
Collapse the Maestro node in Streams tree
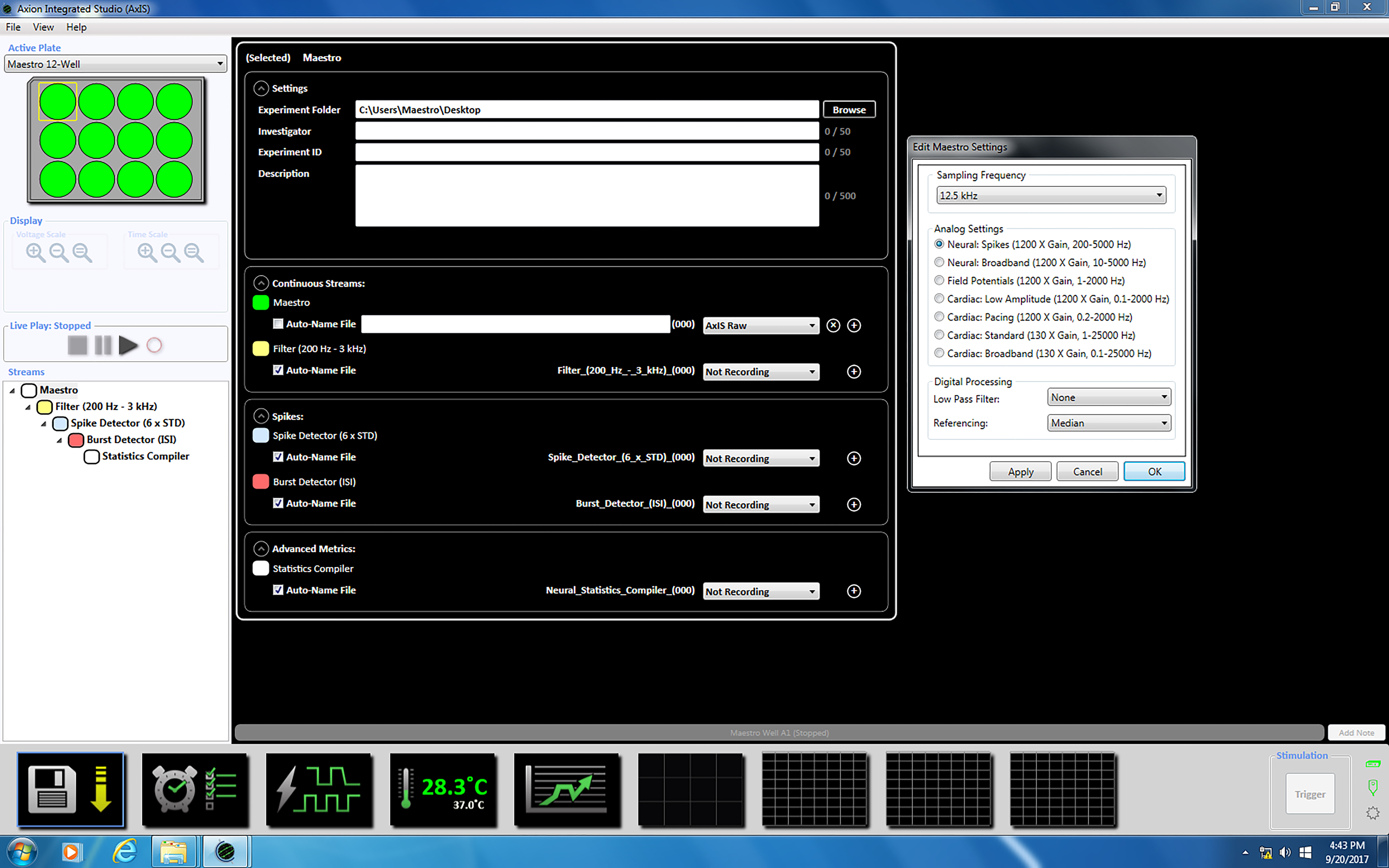point(12,390)
